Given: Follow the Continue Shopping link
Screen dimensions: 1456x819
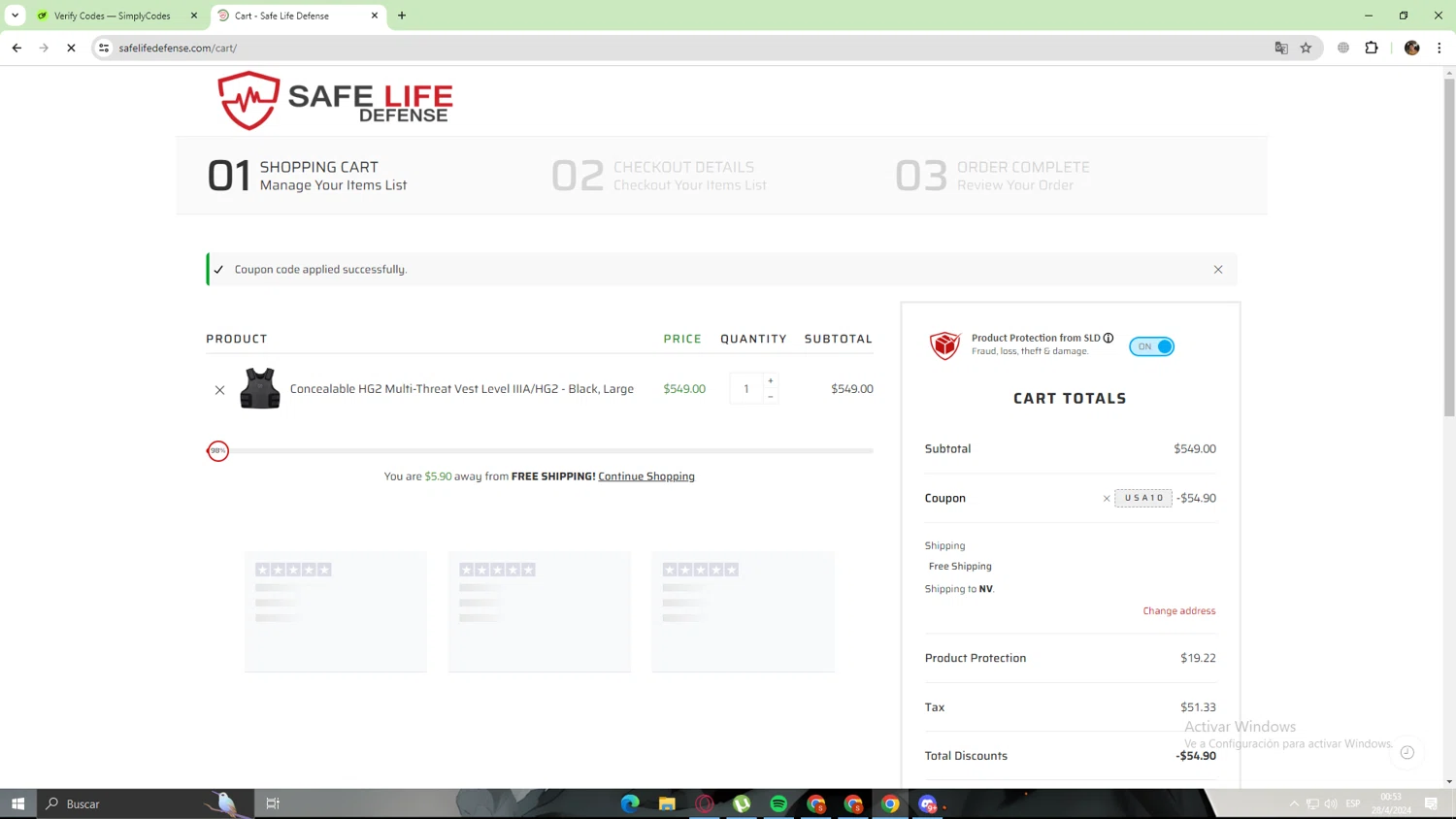Looking at the screenshot, I should click(646, 476).
